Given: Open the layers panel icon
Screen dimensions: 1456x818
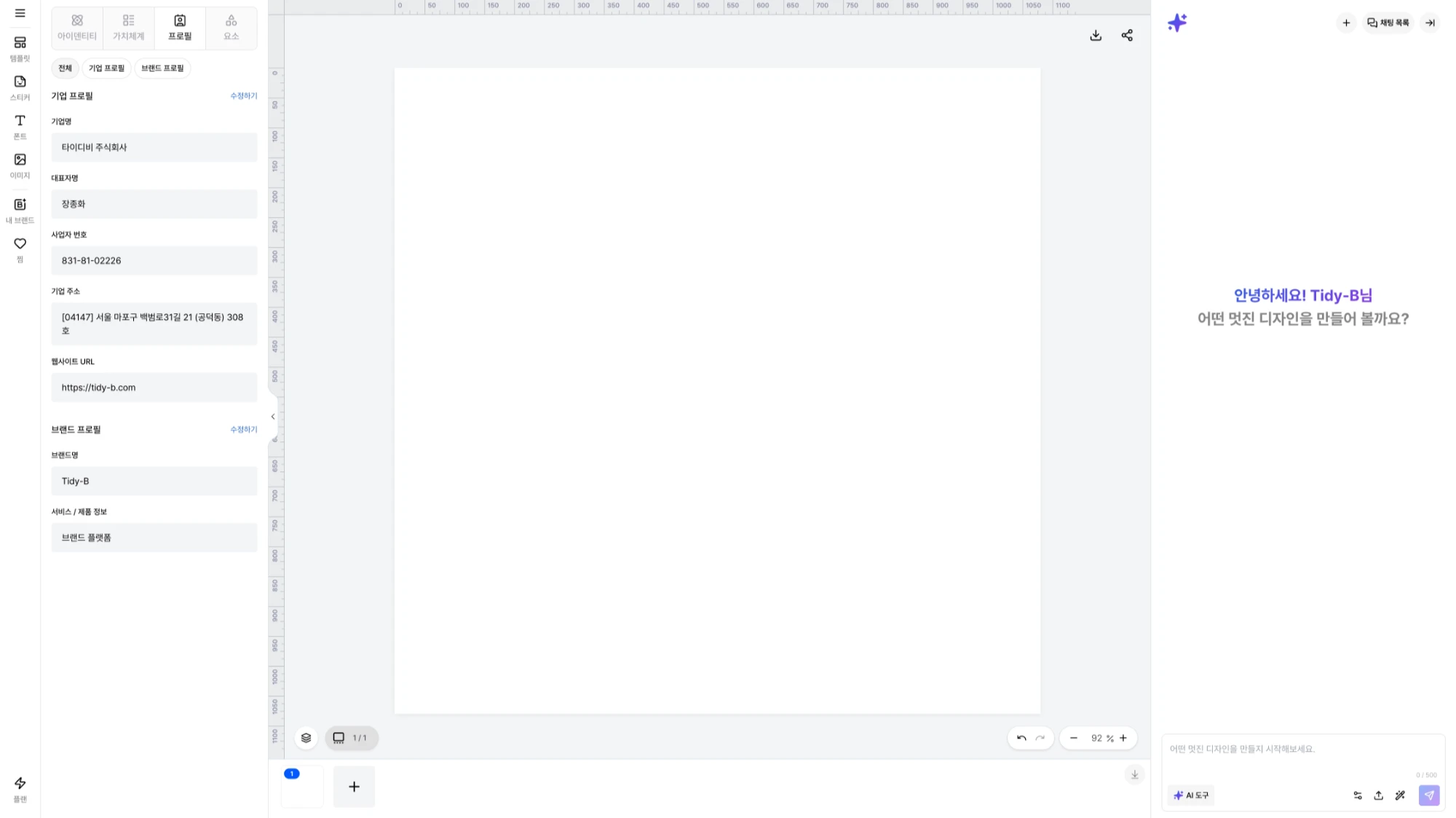Looking at the screenshot, I should (306, 738).
